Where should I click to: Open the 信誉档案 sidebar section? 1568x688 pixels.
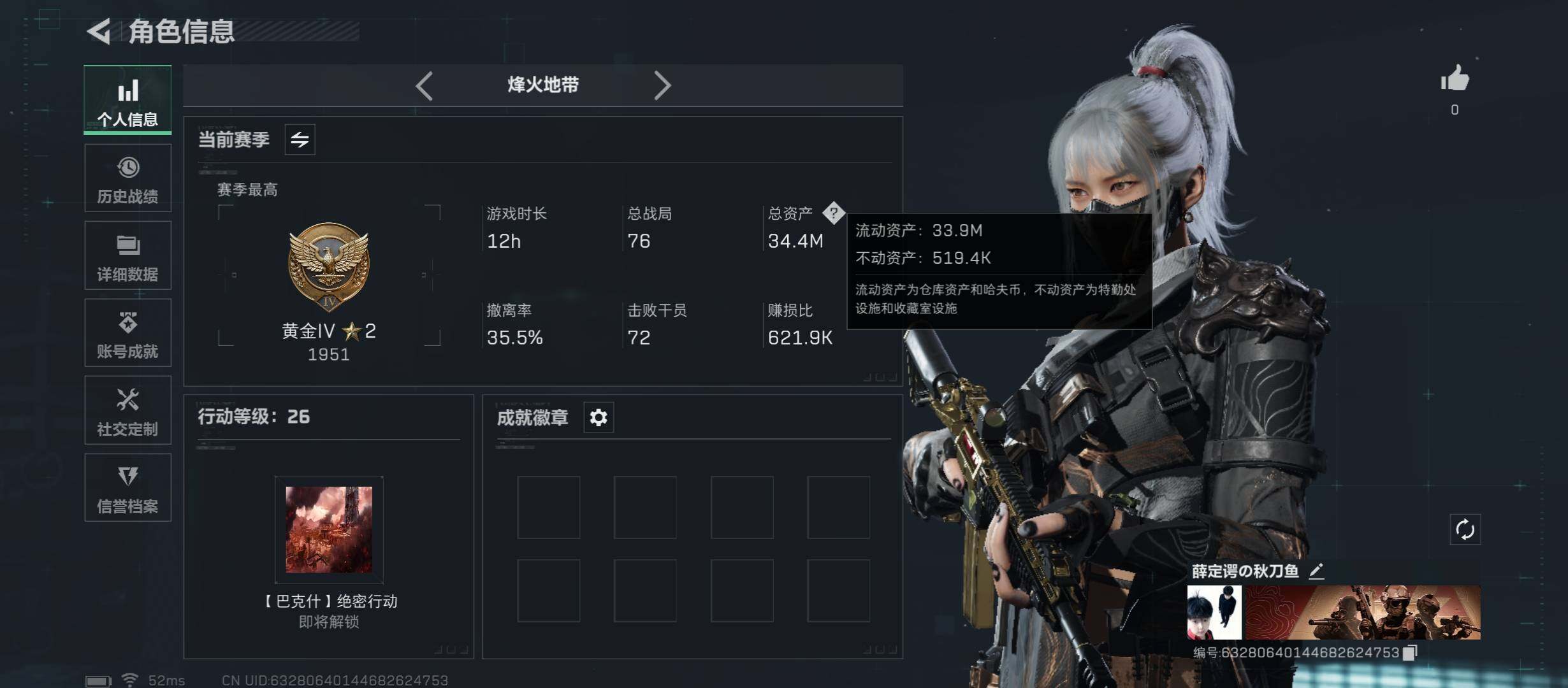pyautogui.click(x=127, y=488)
